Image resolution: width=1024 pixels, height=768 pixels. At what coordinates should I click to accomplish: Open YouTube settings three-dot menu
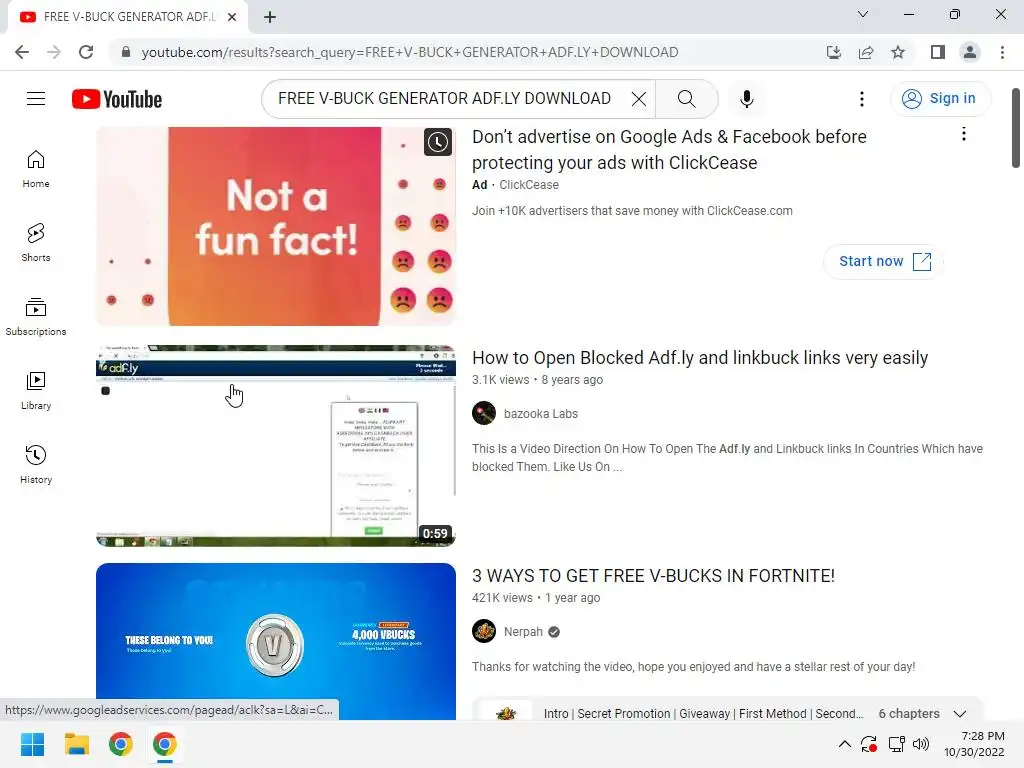pyautogui.click(x=862, y=99)
